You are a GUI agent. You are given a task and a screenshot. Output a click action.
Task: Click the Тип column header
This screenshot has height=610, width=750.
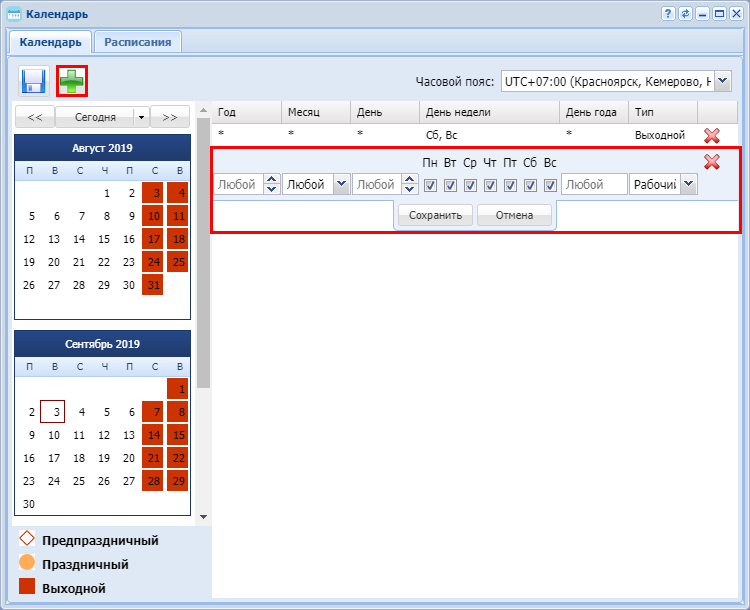663,112
